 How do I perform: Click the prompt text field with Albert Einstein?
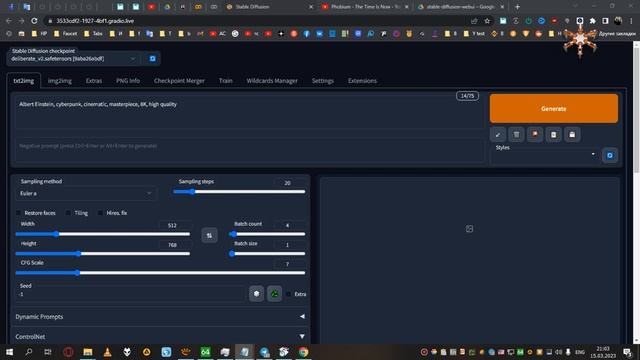point(249,111)
